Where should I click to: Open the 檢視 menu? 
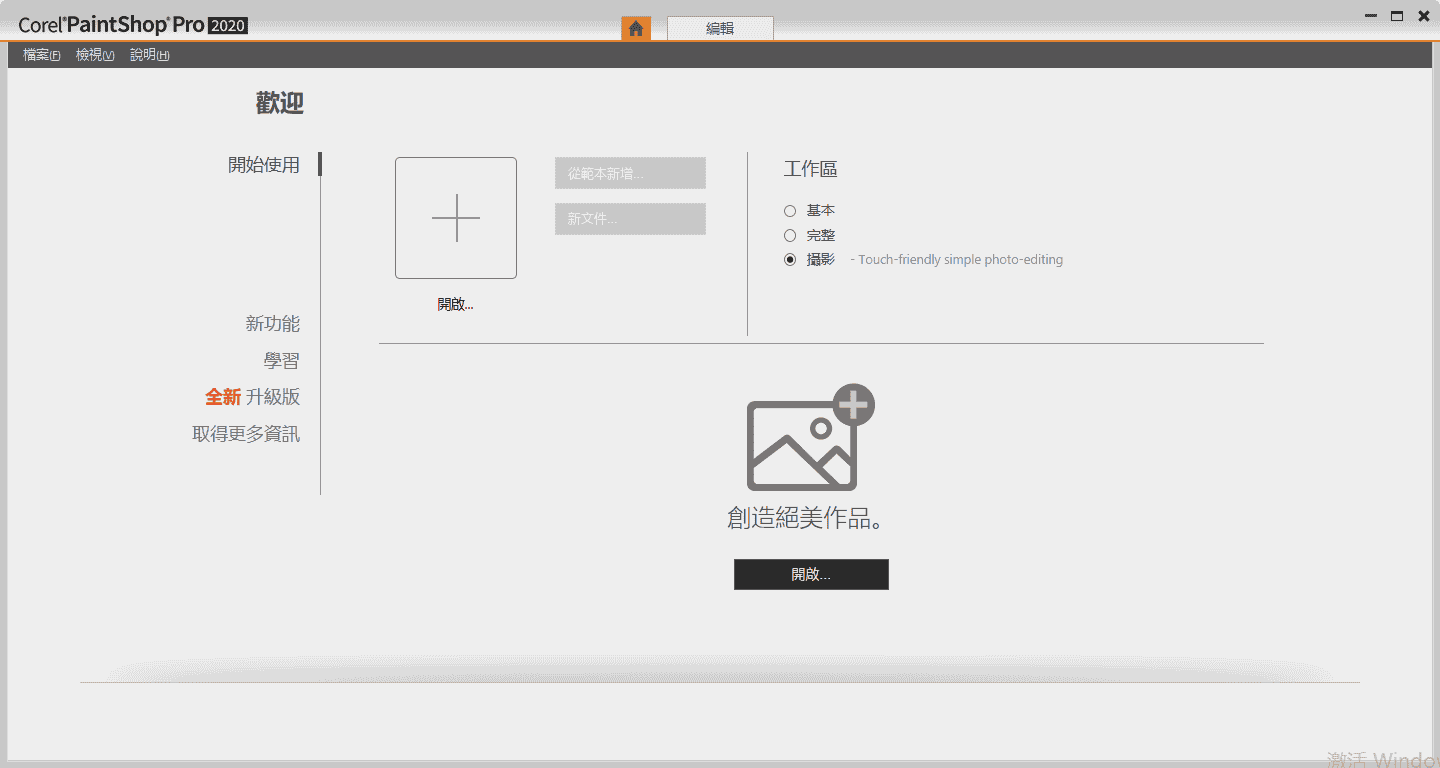pyautogui.click(x=95, y=55)
